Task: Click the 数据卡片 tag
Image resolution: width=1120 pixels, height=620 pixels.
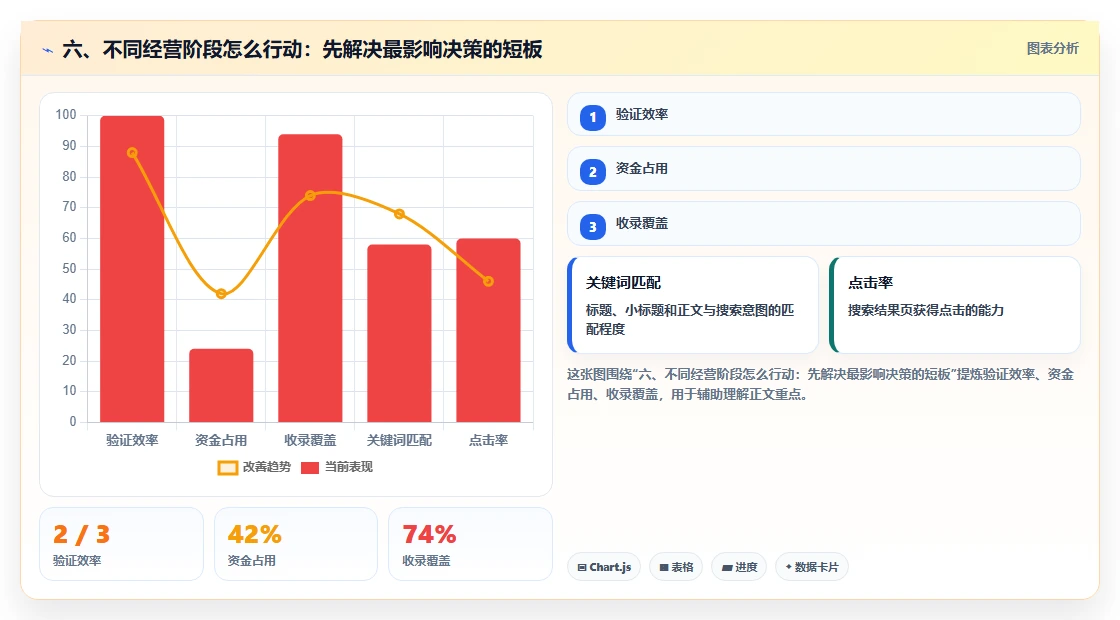Action: [x=812, y=567]
